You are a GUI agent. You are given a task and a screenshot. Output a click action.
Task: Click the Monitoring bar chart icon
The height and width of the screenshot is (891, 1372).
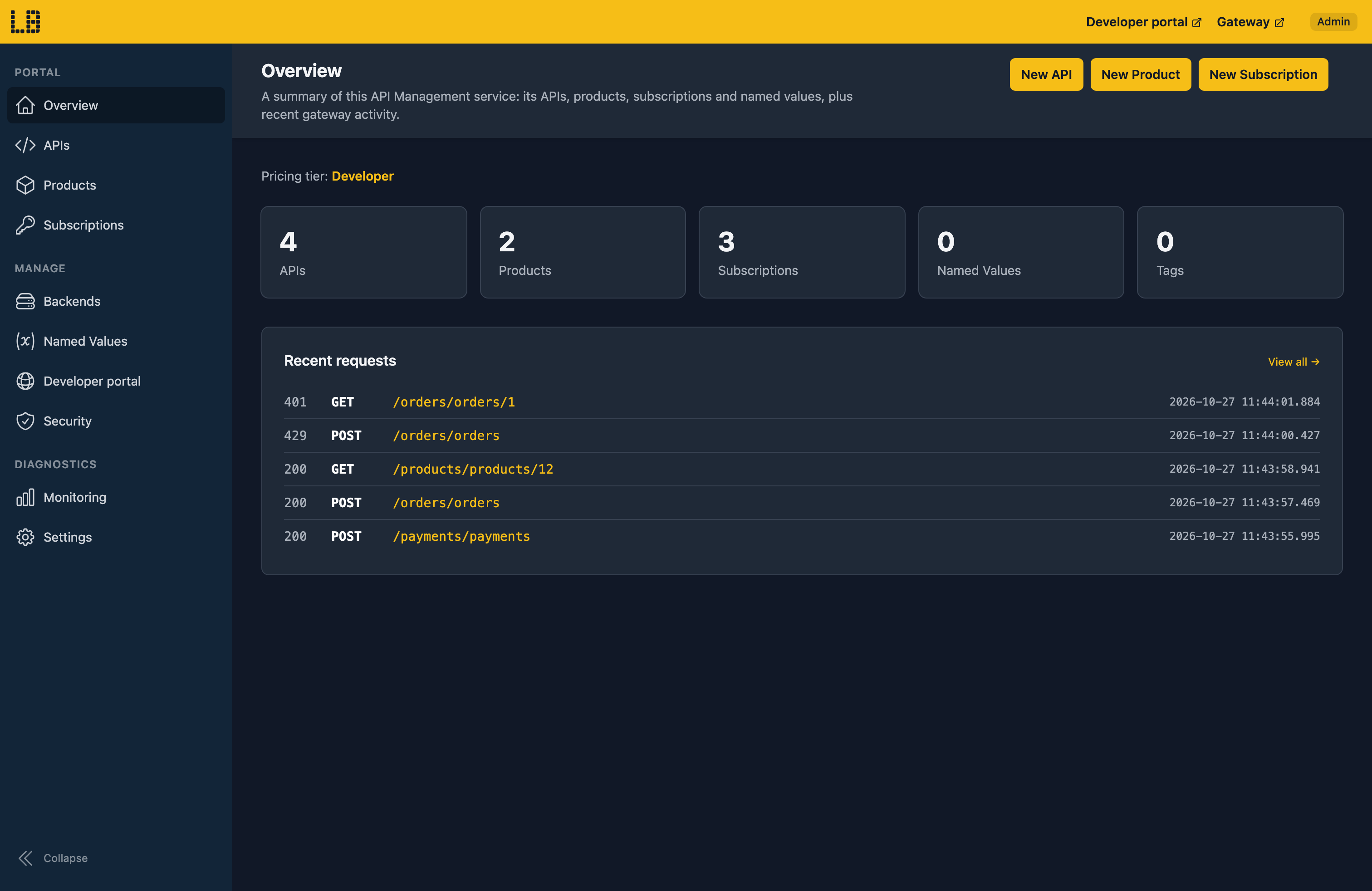(25, 497)
